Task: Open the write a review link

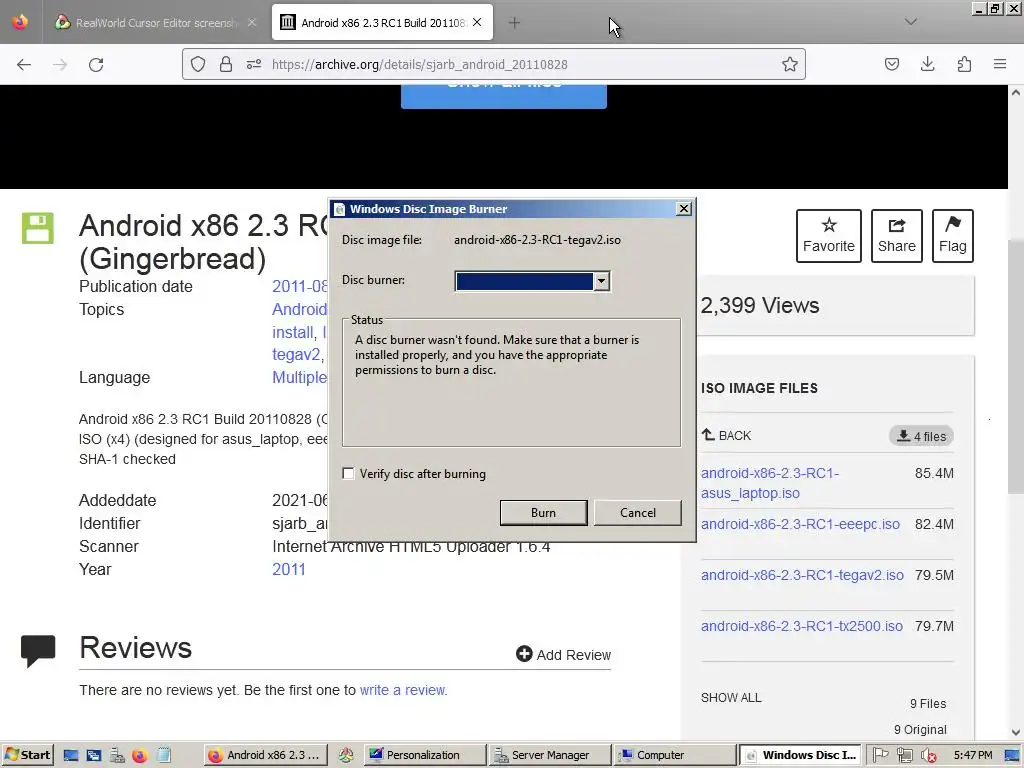Action: pyautogui.click(x=402, y=690)
